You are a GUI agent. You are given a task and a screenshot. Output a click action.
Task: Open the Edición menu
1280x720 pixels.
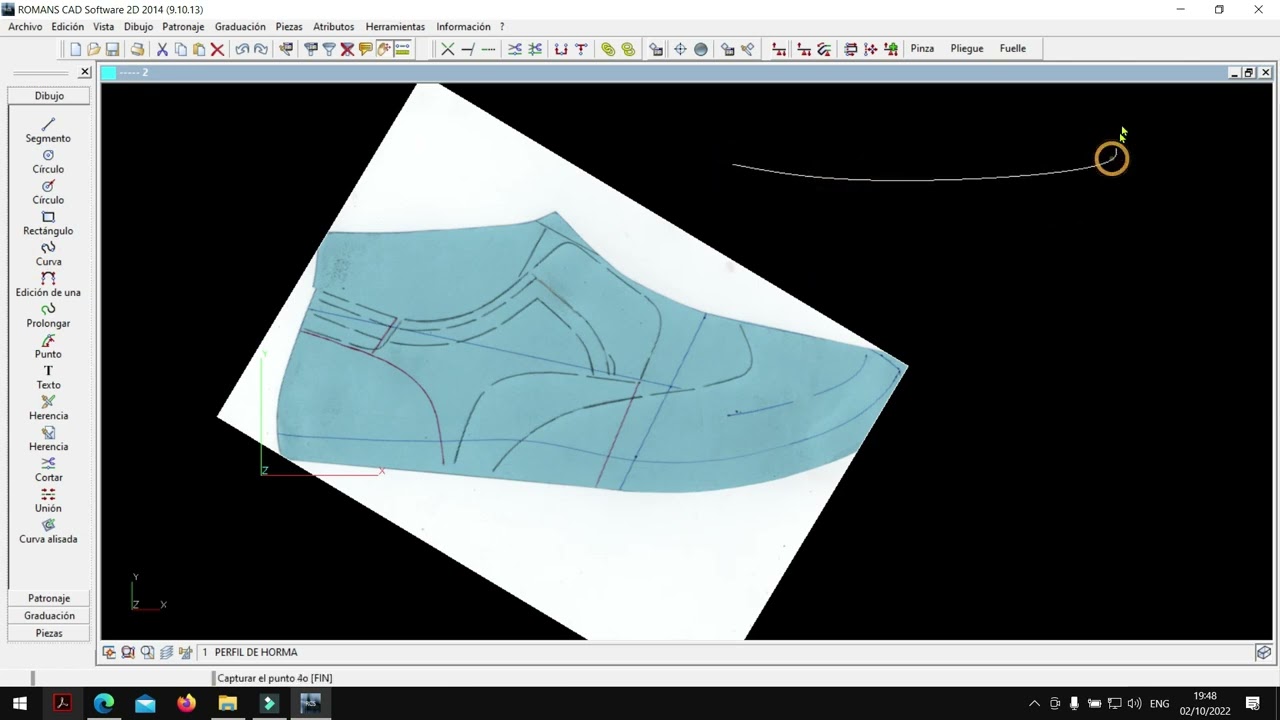pos(68,27)
